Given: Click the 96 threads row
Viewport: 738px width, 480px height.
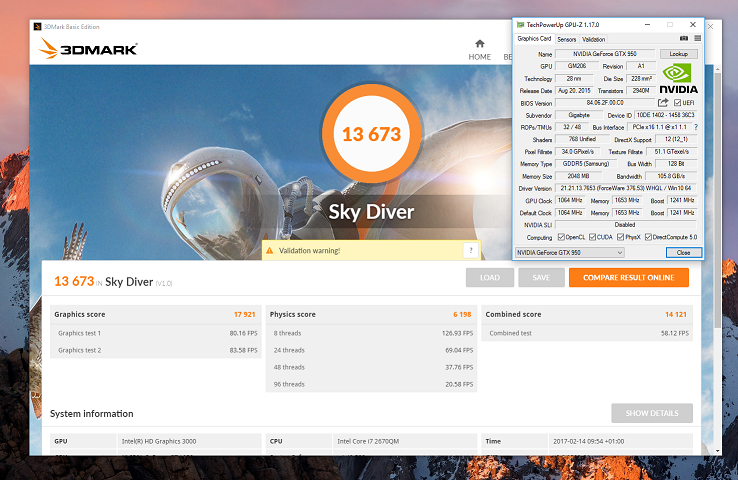Looking at the screenshot, I should tap(371, 384).
